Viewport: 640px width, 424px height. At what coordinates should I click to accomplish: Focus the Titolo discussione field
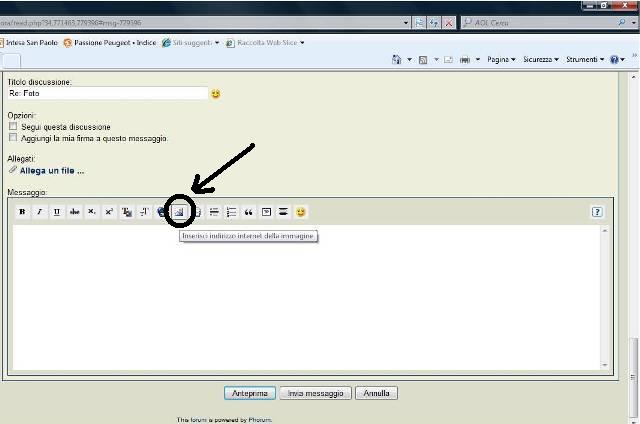click(108, 93)
